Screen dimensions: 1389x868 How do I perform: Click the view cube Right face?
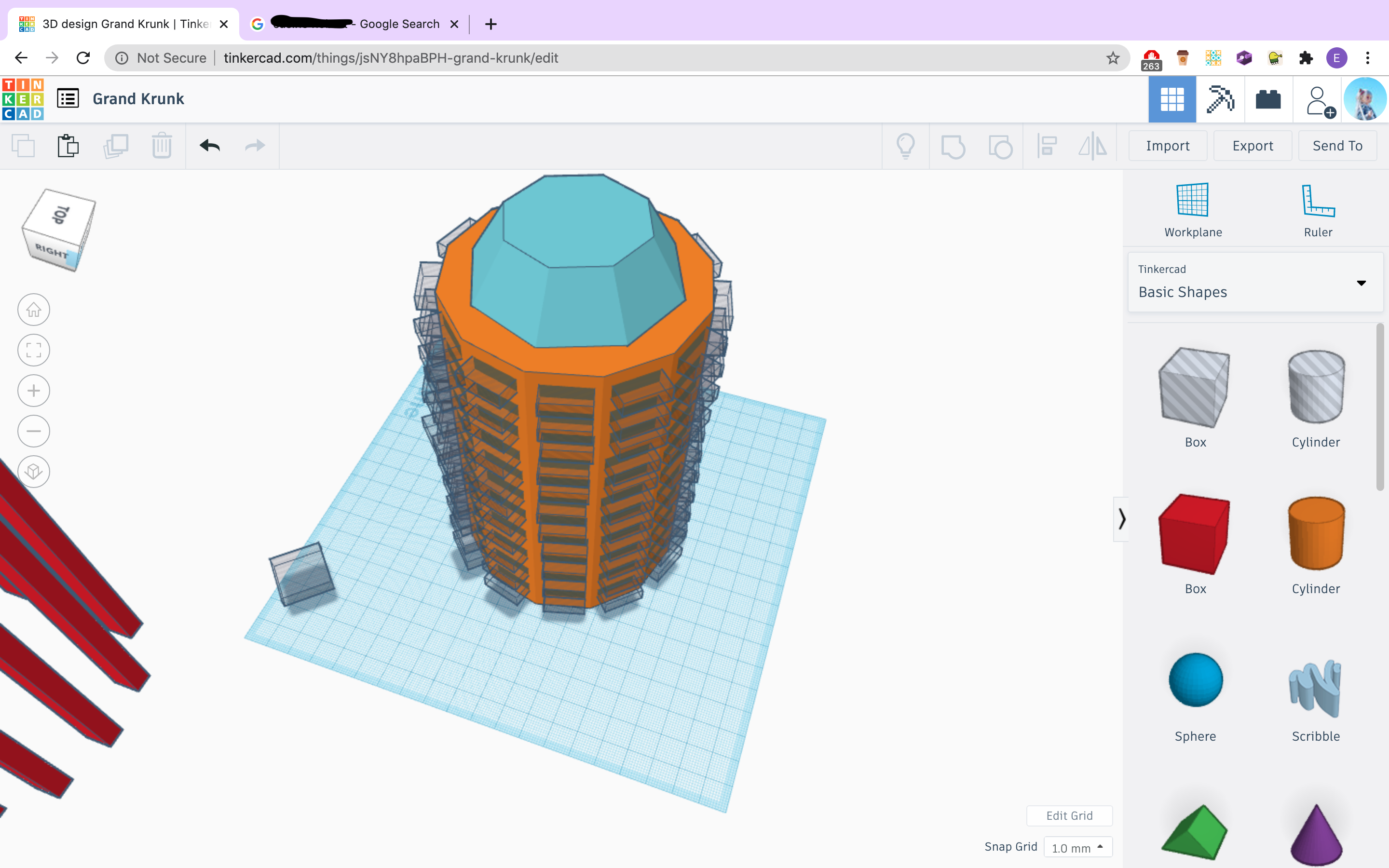(51, 251)
